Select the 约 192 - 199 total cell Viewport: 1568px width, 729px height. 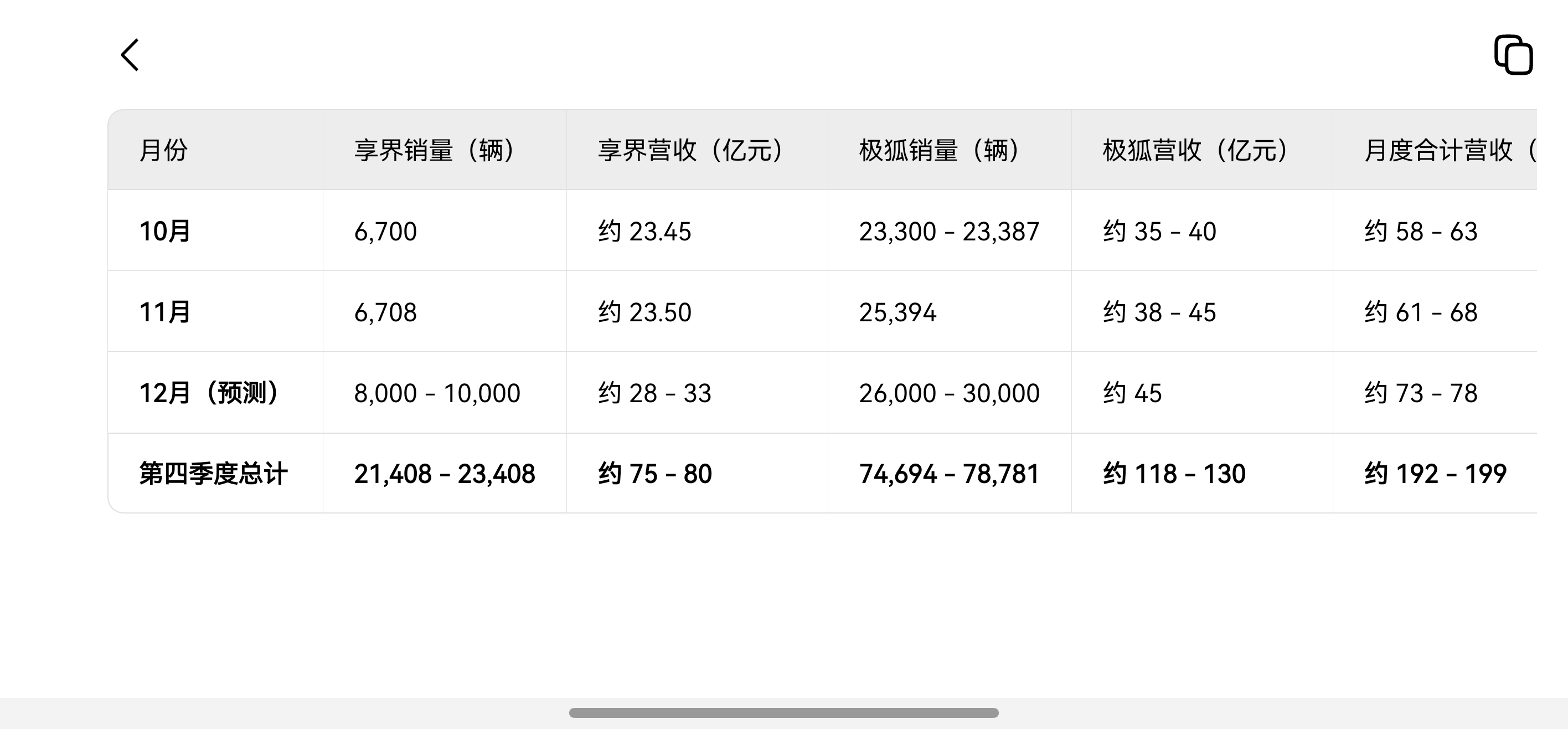1435,474
